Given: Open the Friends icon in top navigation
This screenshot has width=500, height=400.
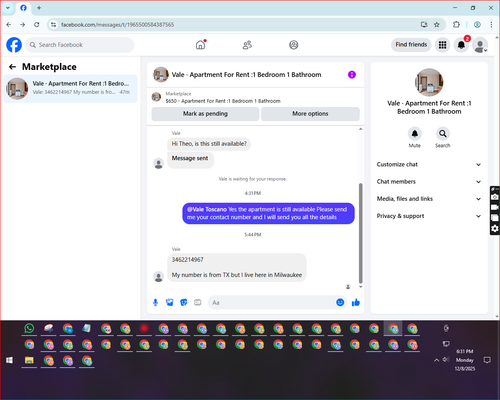Looking at the screenshot, I should tap(247, 45).
